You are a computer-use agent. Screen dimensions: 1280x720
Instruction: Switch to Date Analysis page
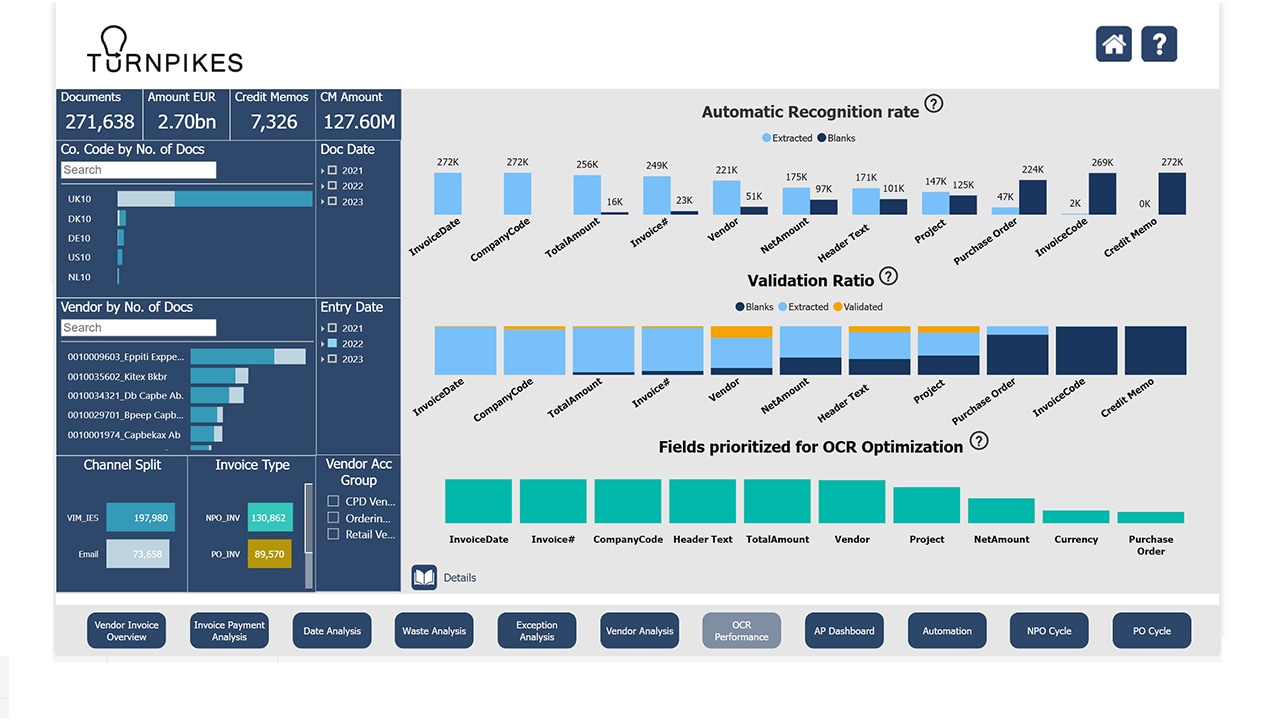(332, 631)
